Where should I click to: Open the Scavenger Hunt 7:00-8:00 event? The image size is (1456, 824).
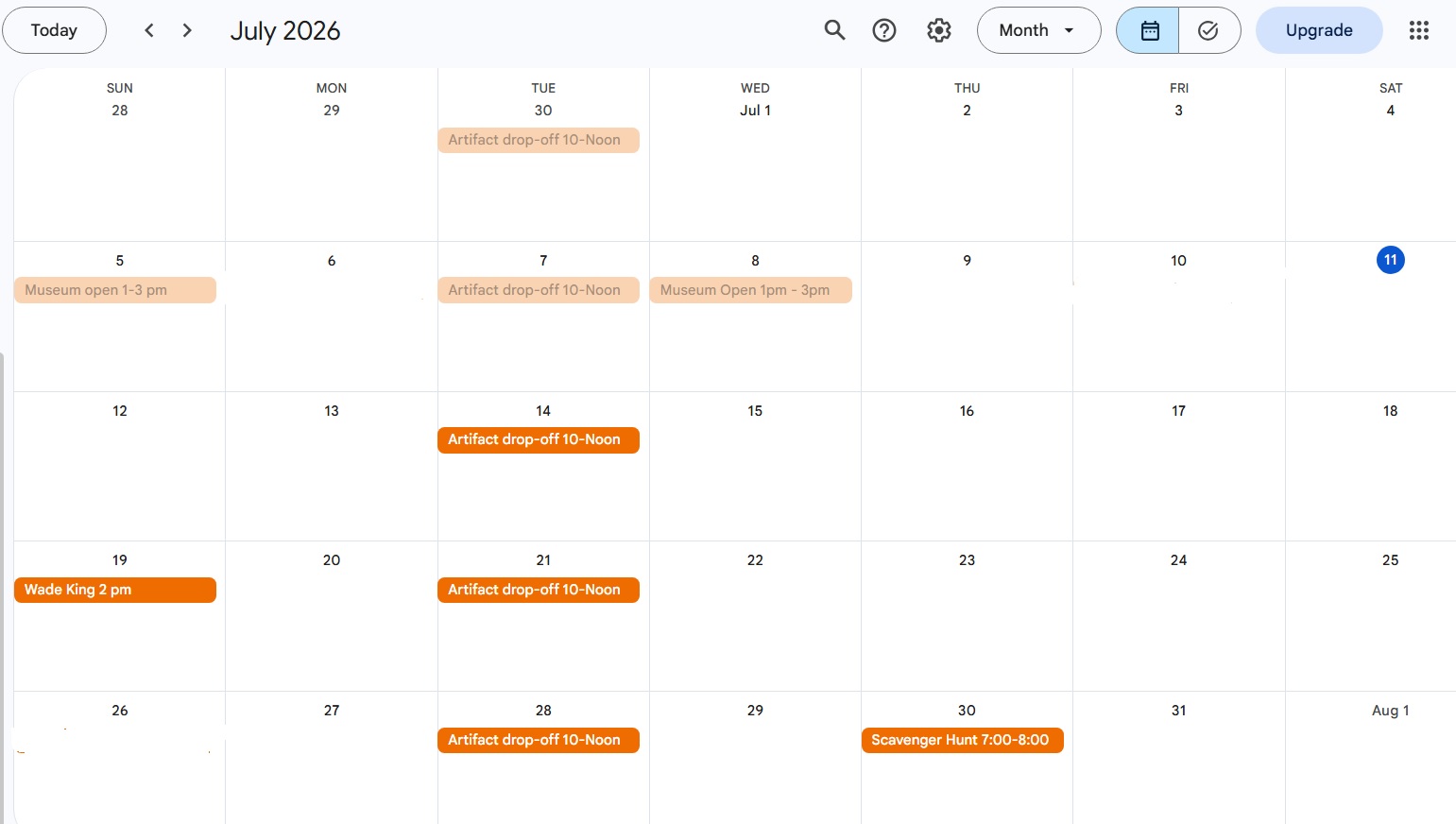[x=962, y=740]
